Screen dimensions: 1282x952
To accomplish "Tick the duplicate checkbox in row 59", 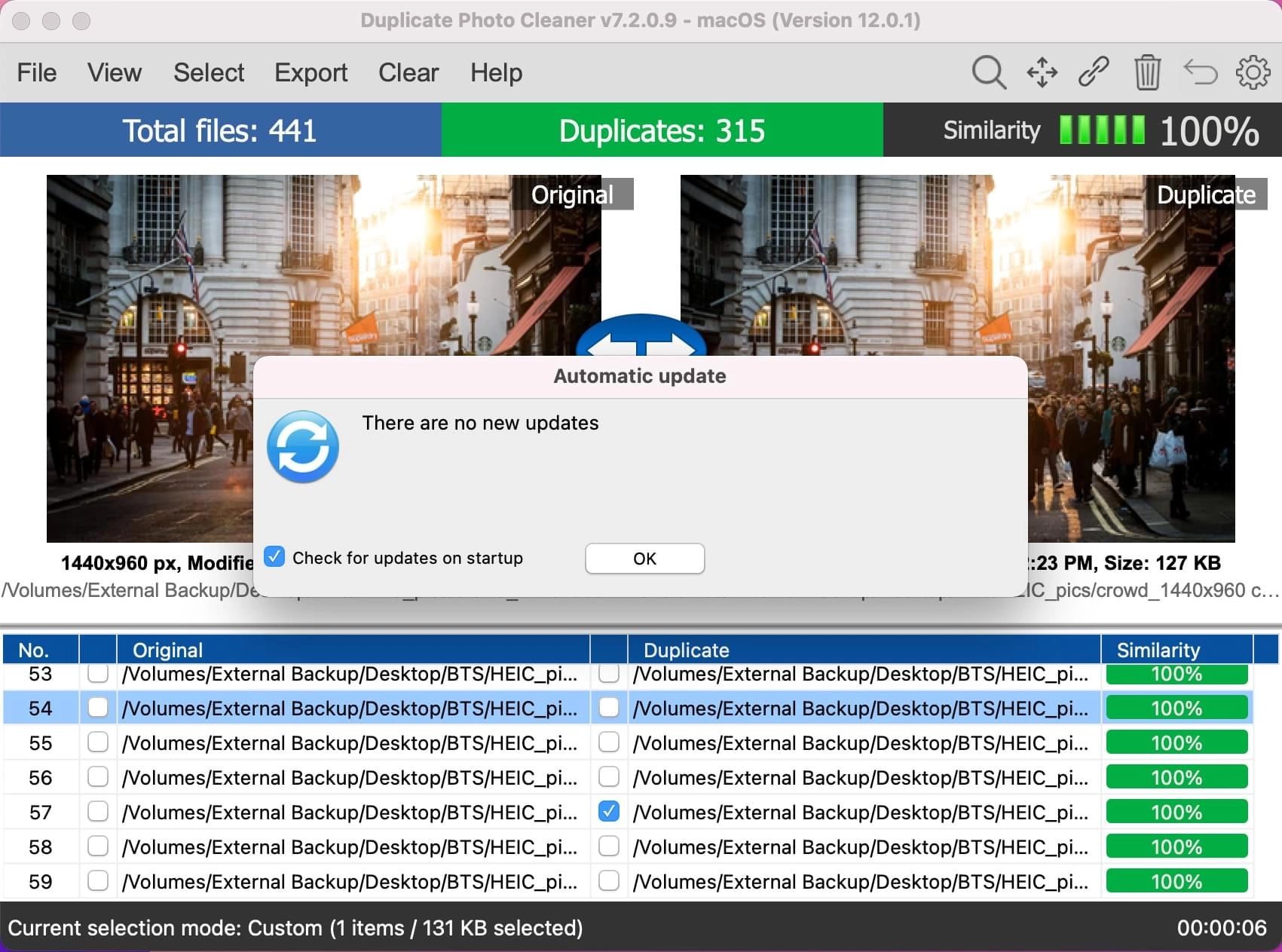I will click(x=608, y=881).
